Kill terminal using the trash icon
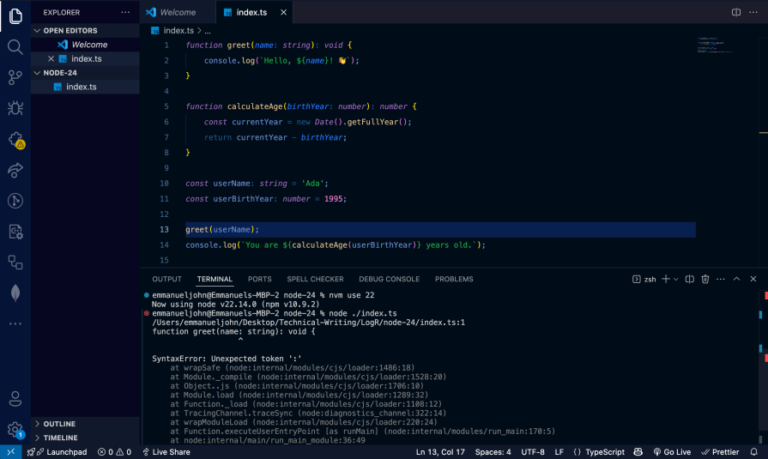768x459 pixels. tap(705, 279)
